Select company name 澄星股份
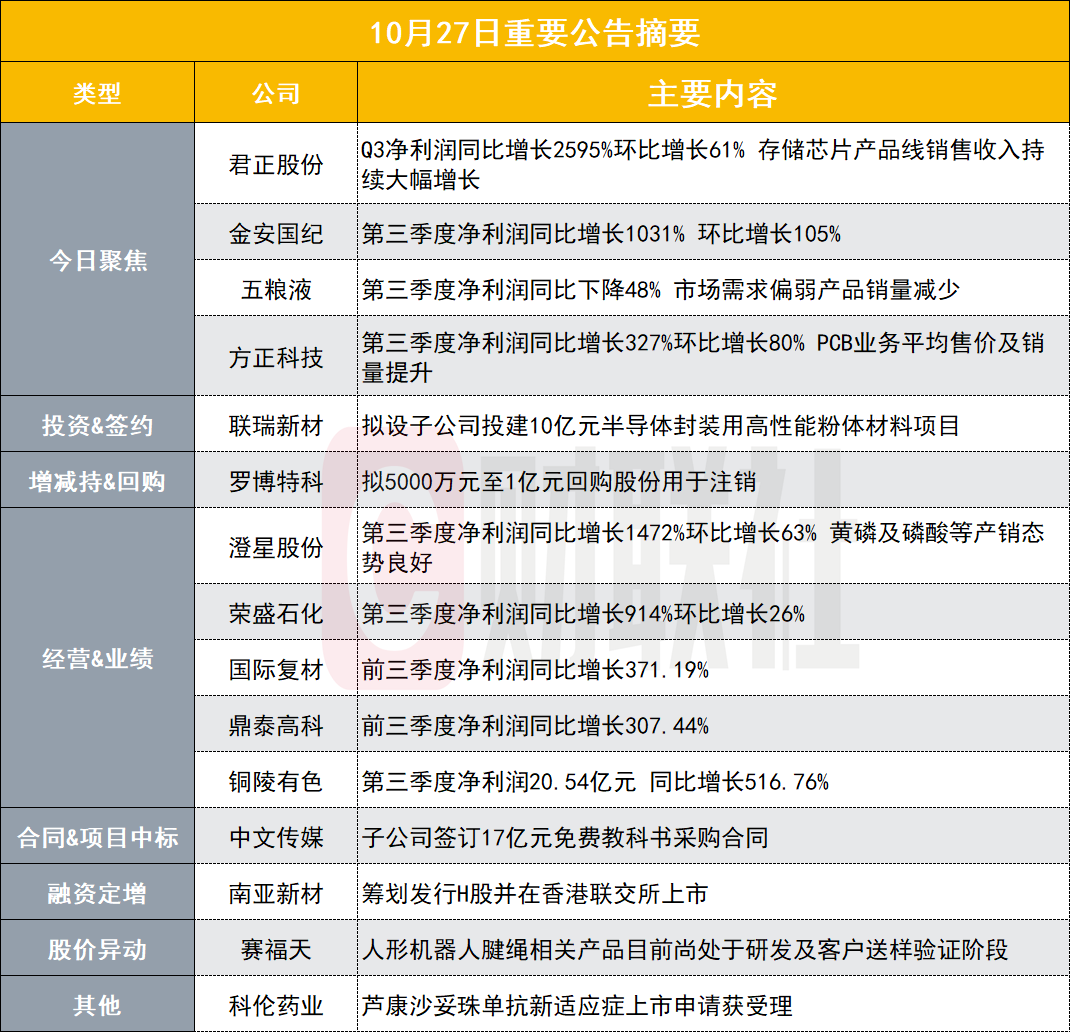The height and width of the screenshot is (1032, 1070). pyautogui.click(x=276, y=547)
